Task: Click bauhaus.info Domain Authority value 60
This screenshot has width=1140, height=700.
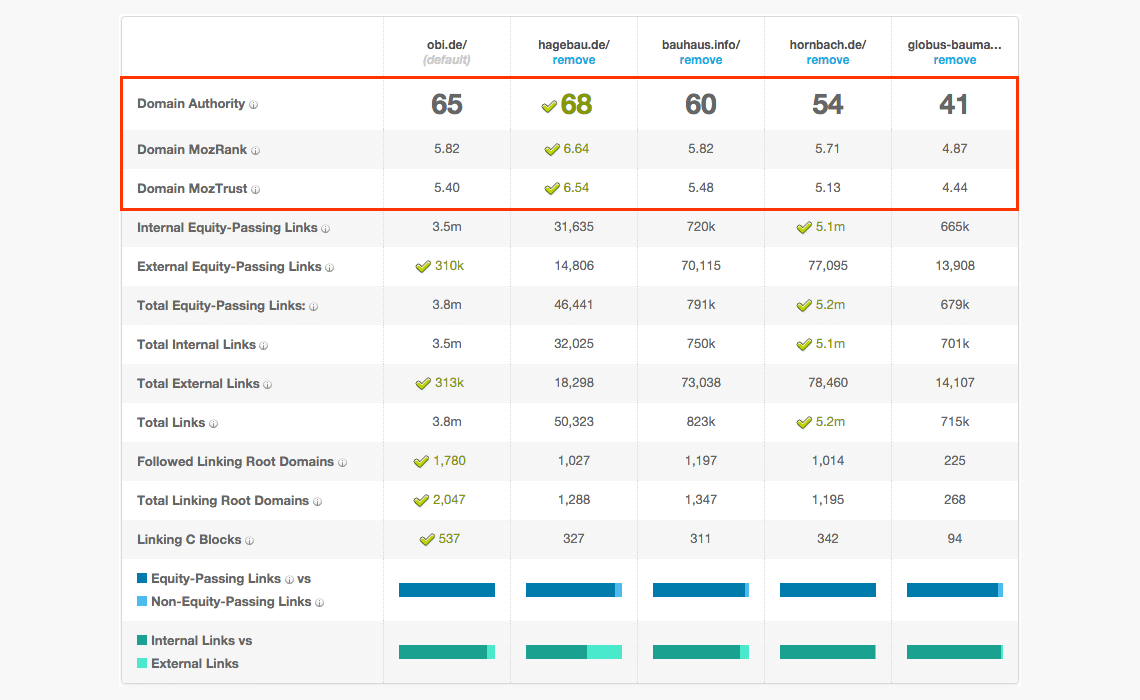Action: coord(701,105)
